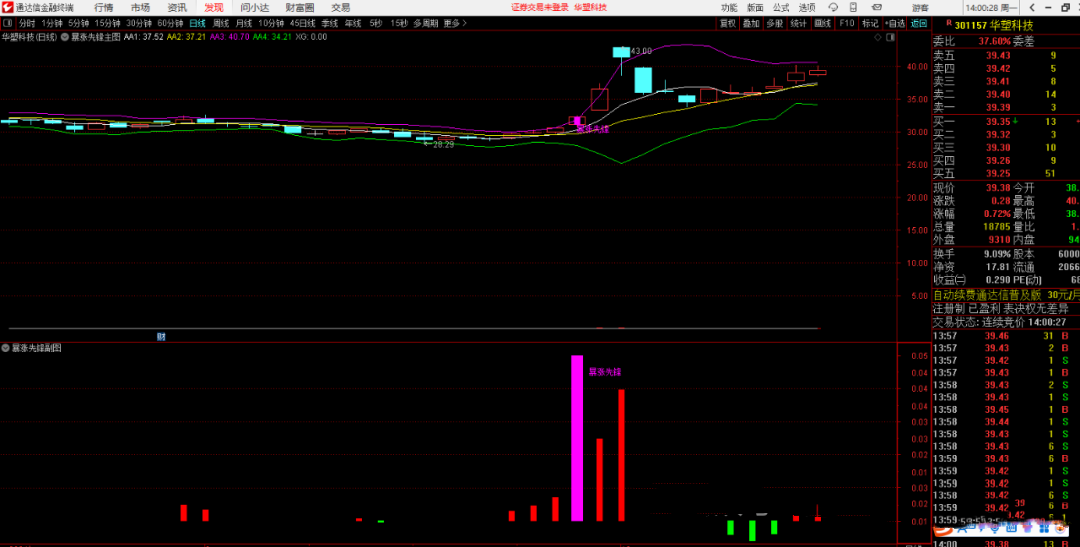Image resolution: width=1080 pixels, height=547 pixels.
Task: Expand the sub-chart indicator menu circle icon
Action: (5, 348)
